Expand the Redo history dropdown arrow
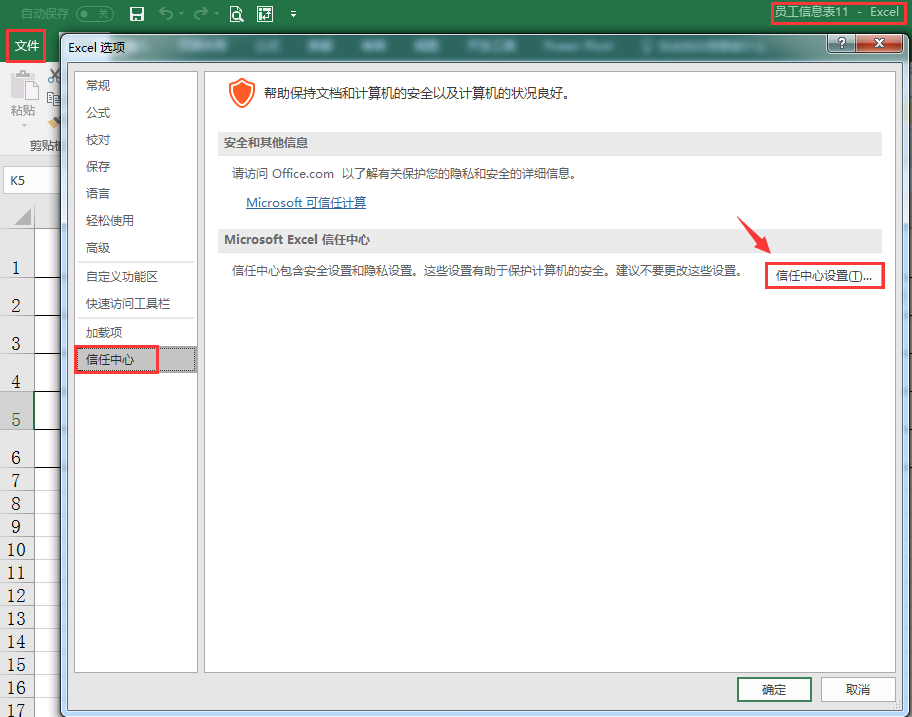Image resolution: width=912 pixels, height=717 pixels. pos(216,14)
